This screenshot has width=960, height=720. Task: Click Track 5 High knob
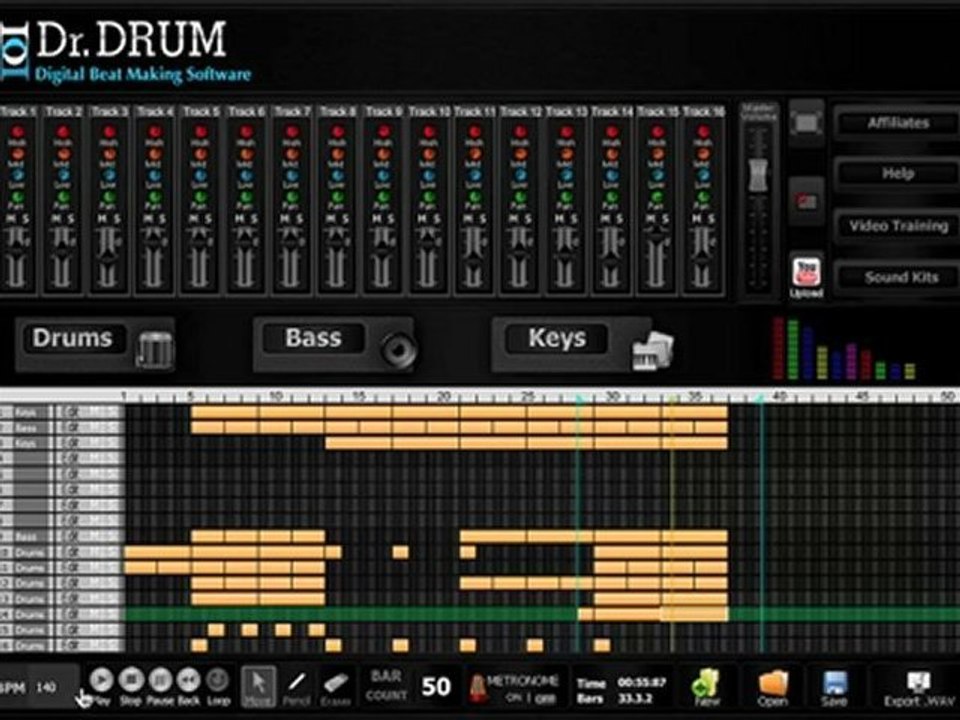200,132
